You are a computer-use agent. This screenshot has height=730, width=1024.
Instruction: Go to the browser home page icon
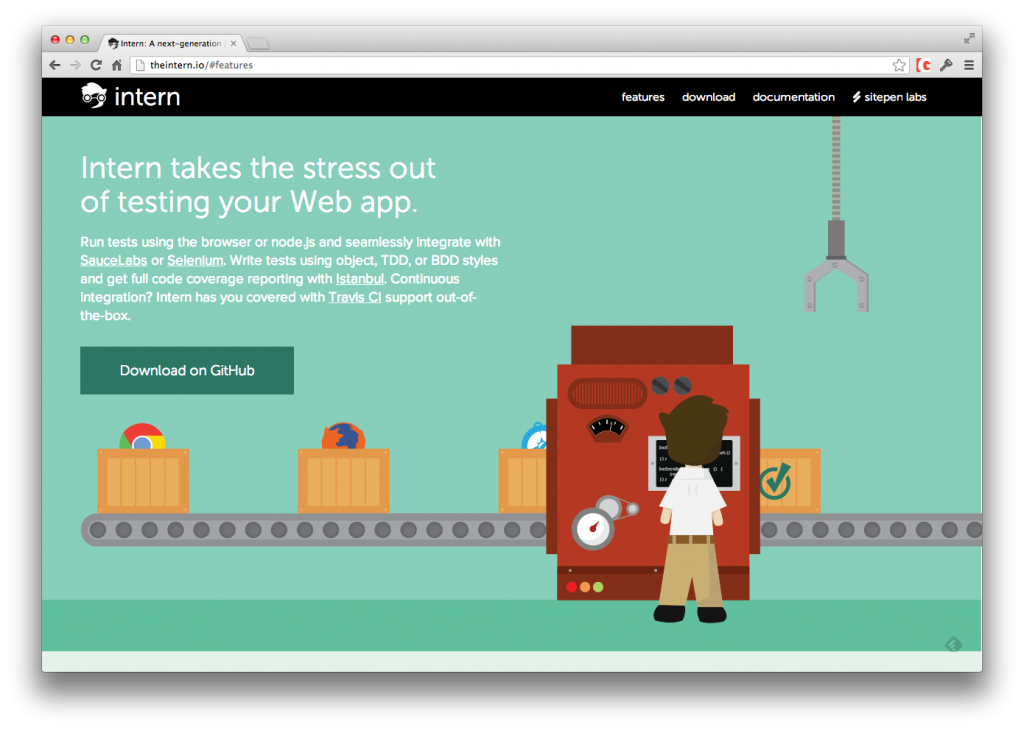(117, 65)
